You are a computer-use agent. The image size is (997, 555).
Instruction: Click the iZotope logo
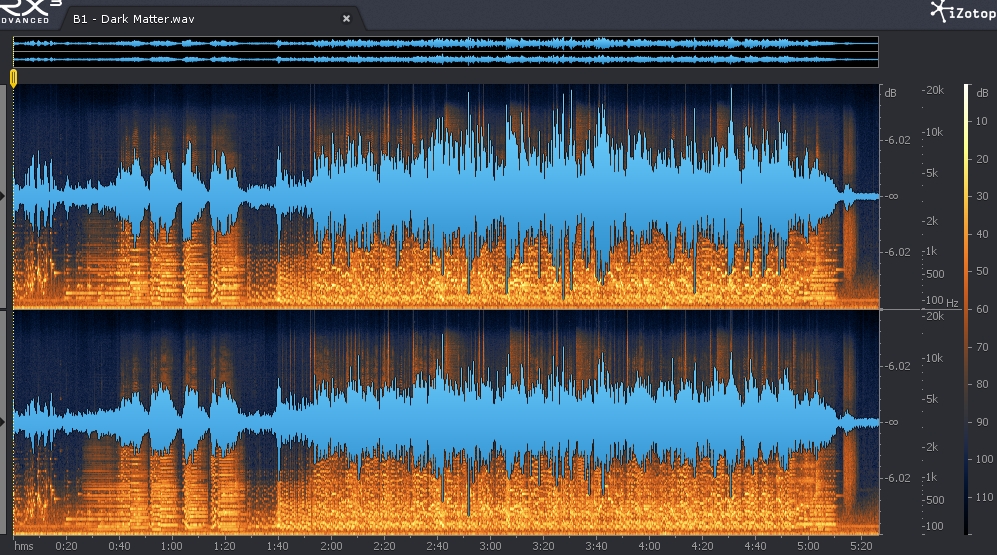pyautogui.click(x=962, y=12)
